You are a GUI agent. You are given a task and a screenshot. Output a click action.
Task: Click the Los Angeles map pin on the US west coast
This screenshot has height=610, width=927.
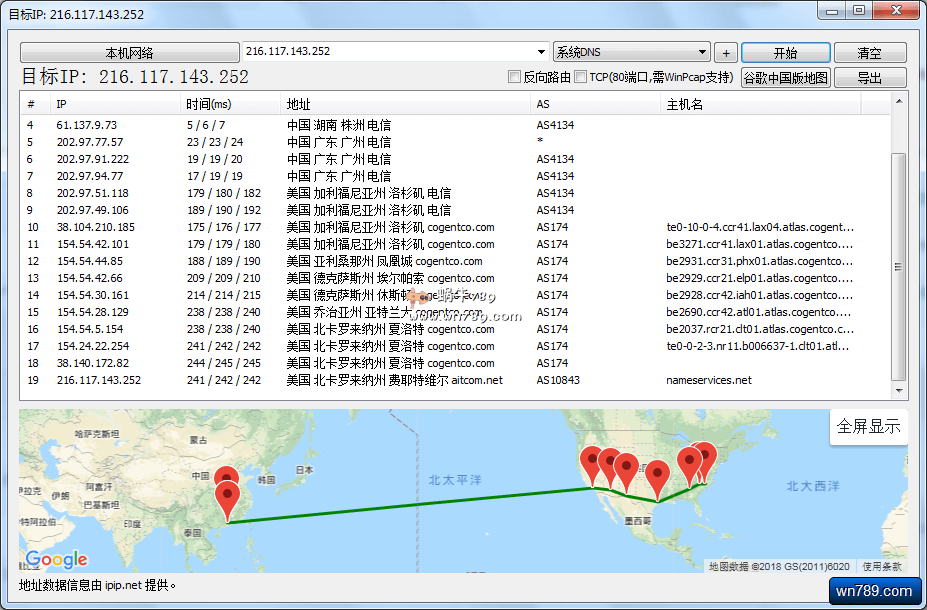[x=591, y=464]
